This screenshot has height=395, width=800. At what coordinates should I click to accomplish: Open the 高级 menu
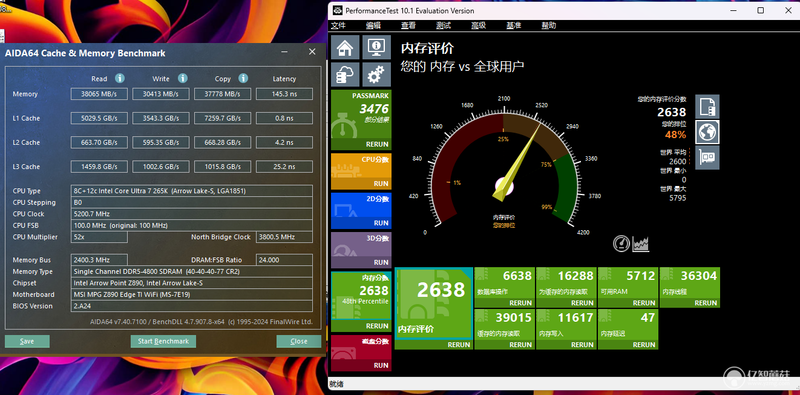coord(479,26)
